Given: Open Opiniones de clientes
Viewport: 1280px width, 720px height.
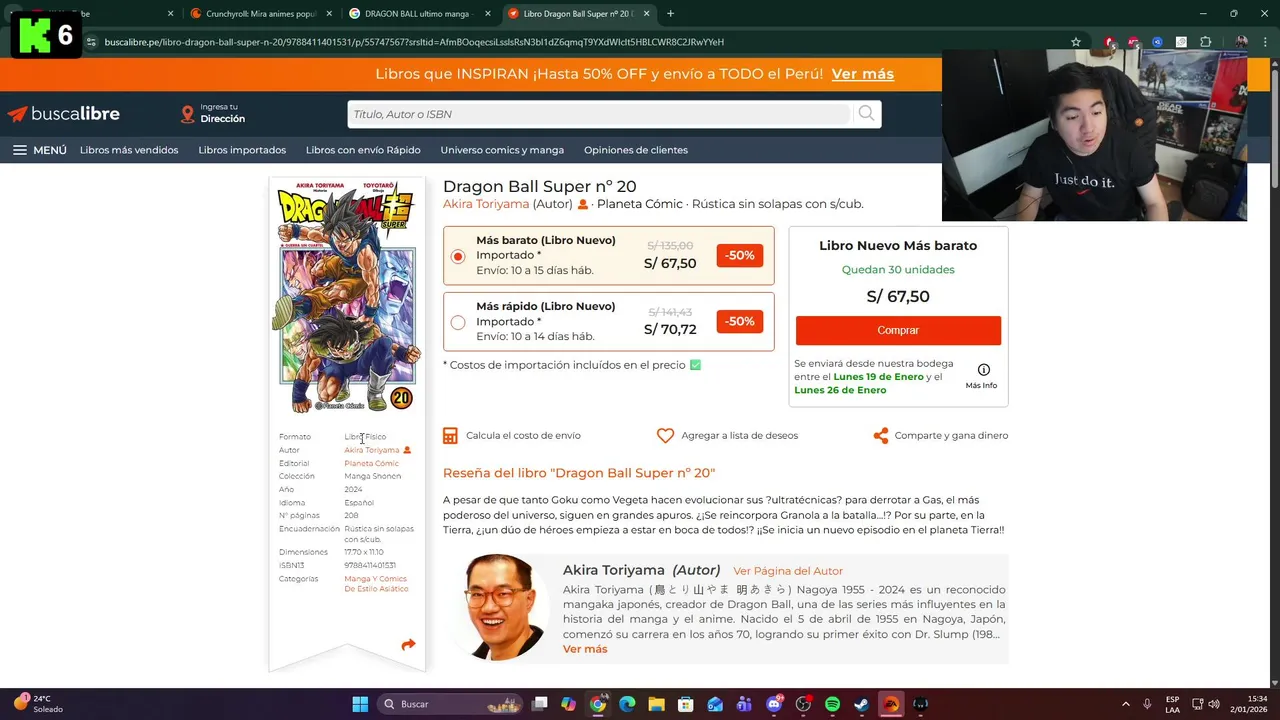Looking at the screenshot, I should pos(636,150).
